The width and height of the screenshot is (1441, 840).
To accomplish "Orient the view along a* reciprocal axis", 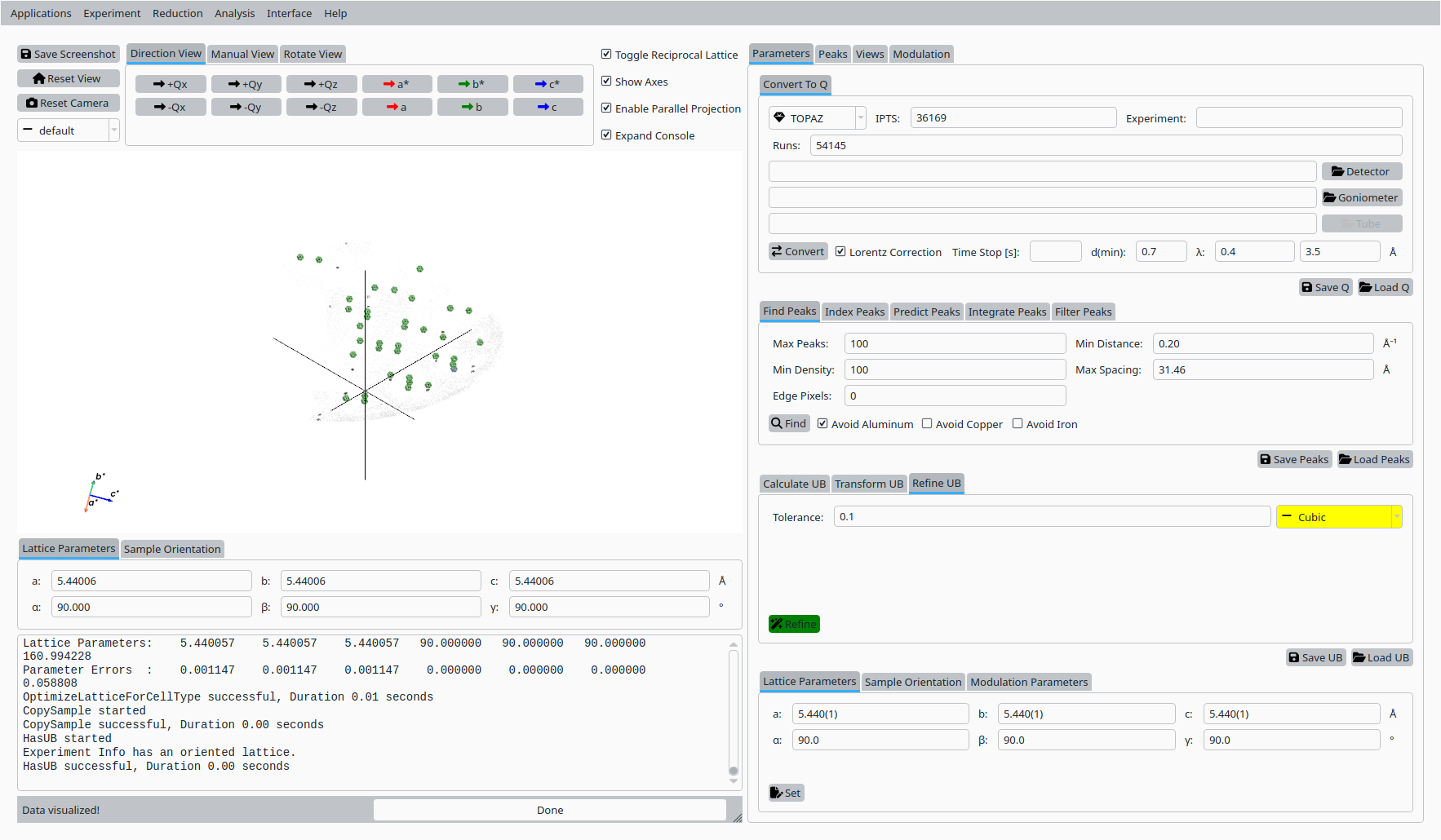I will pos(397,84).
